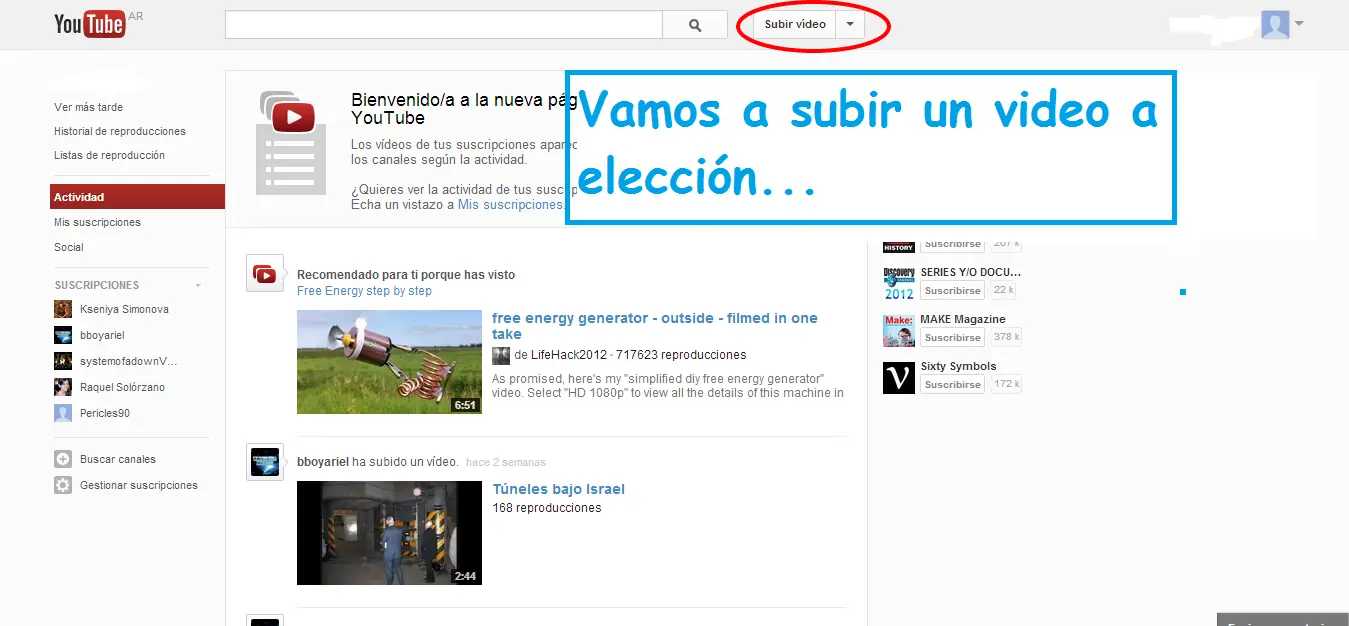Open the bboyariel name in the feed
The width and height of the screenshot is (1349, 626).
pos(323,462)
